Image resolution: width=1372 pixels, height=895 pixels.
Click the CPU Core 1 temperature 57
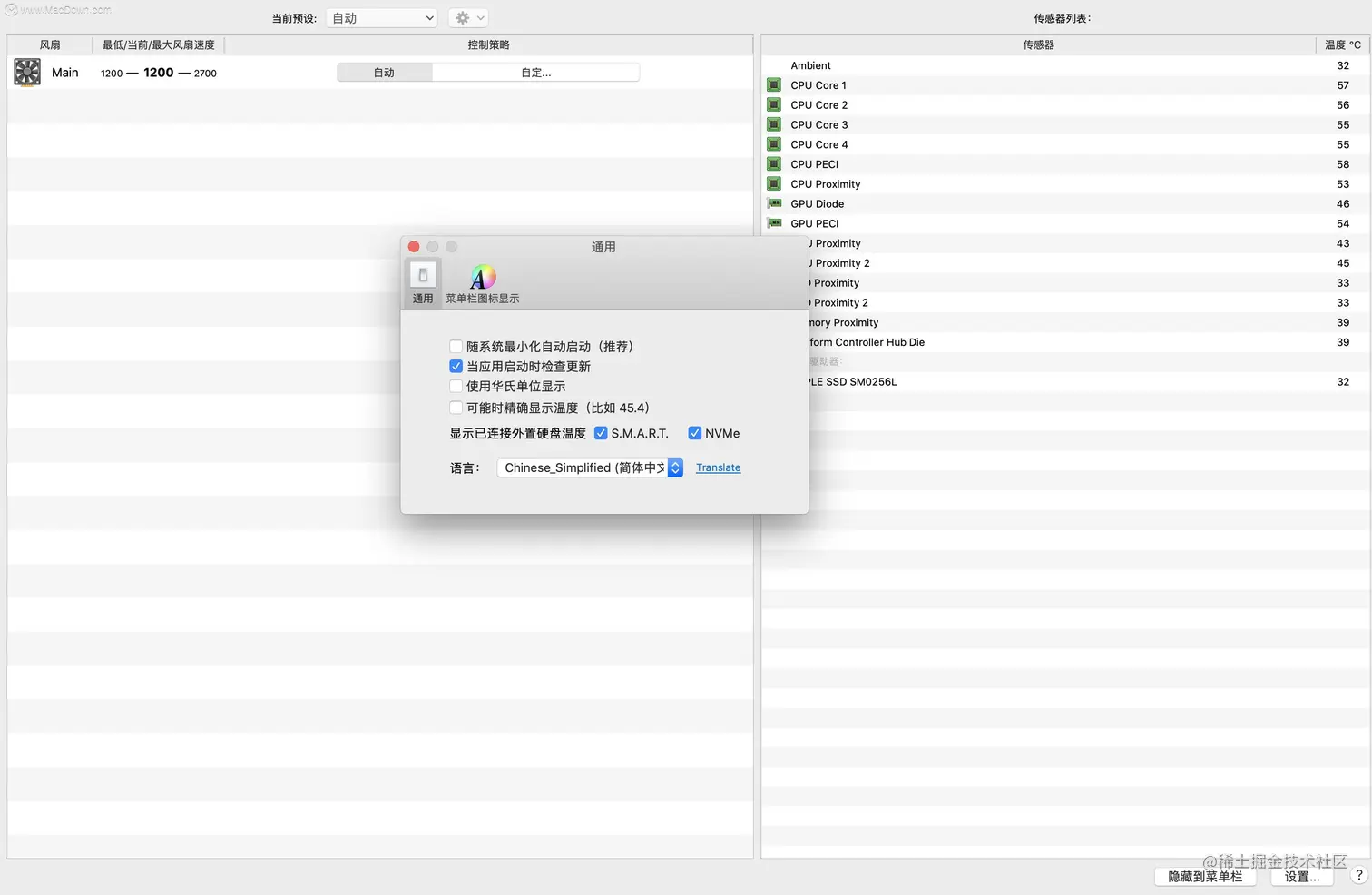1343,85
